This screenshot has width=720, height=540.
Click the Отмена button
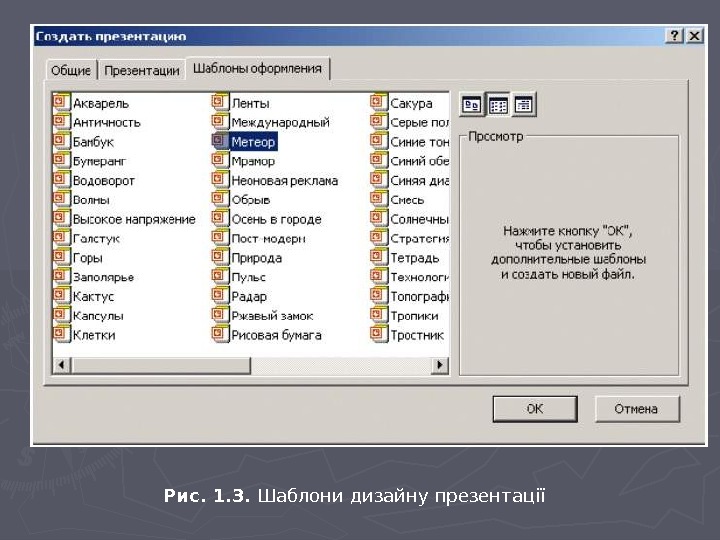pos(636,409)
